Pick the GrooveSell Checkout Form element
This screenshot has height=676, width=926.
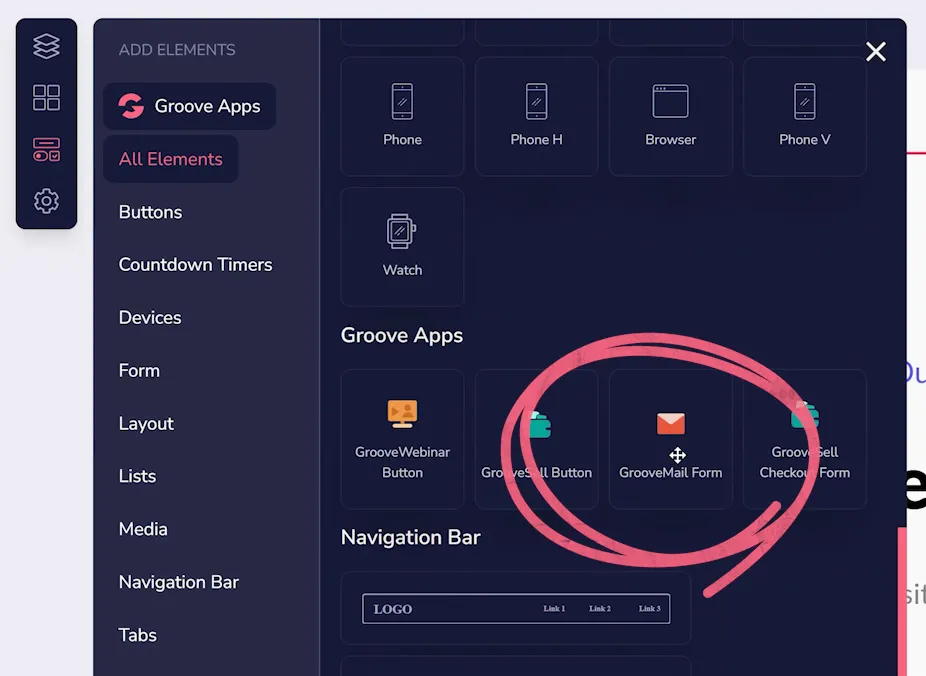[804, 439]
